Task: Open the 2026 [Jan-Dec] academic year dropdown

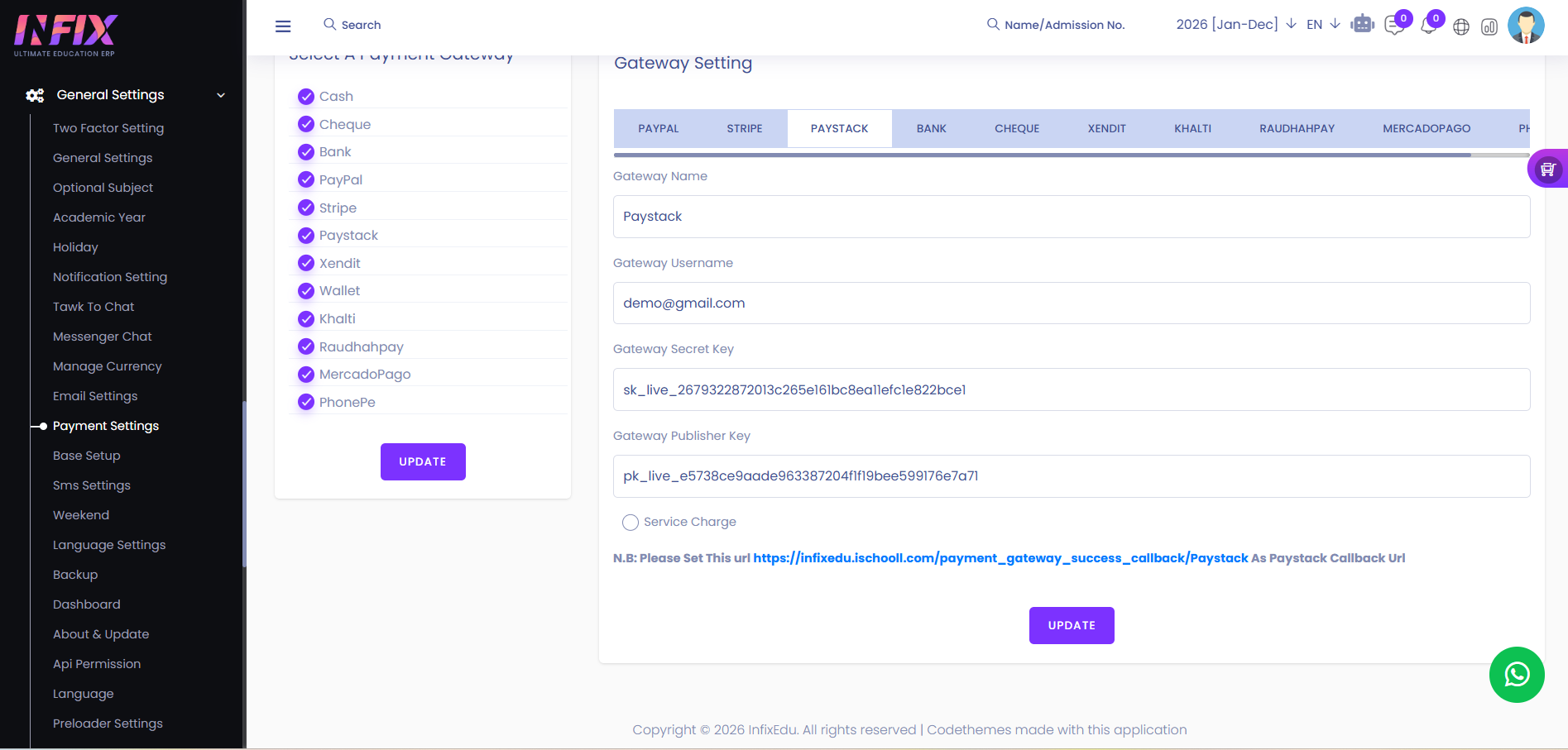Action: tap(1236, 24)
